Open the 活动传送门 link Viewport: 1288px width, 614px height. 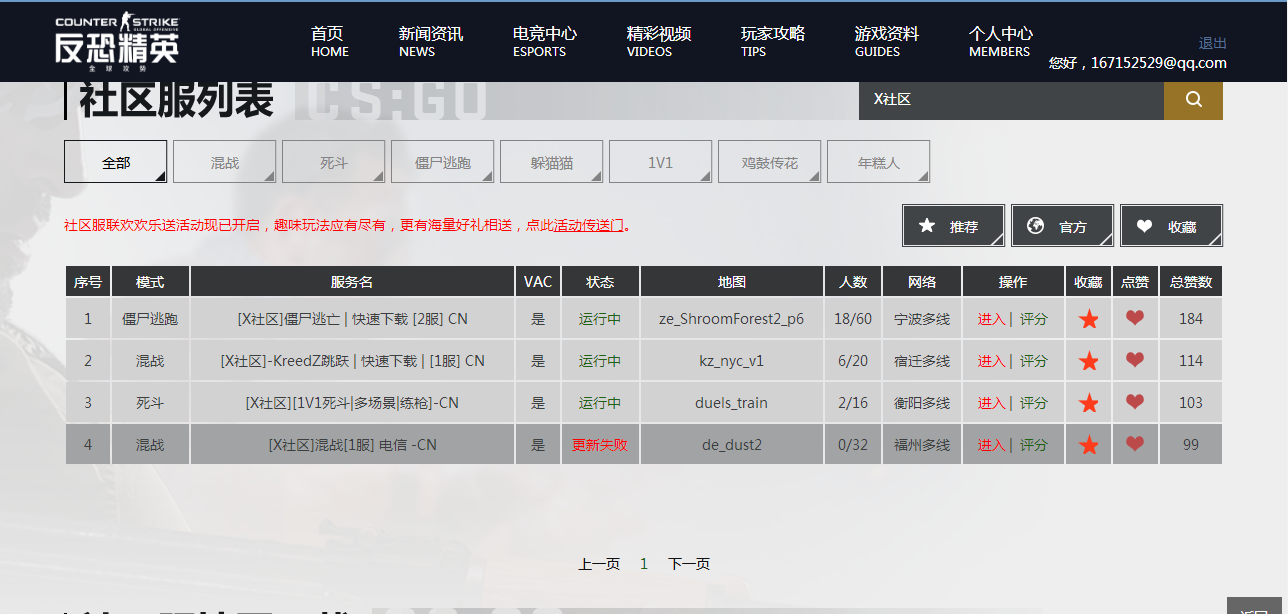pyautogui.click(x=589, y=226)
